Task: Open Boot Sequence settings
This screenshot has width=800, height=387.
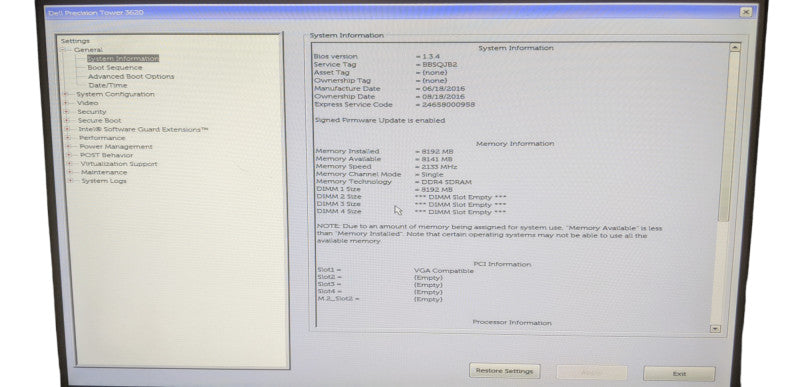Action: 115,67
